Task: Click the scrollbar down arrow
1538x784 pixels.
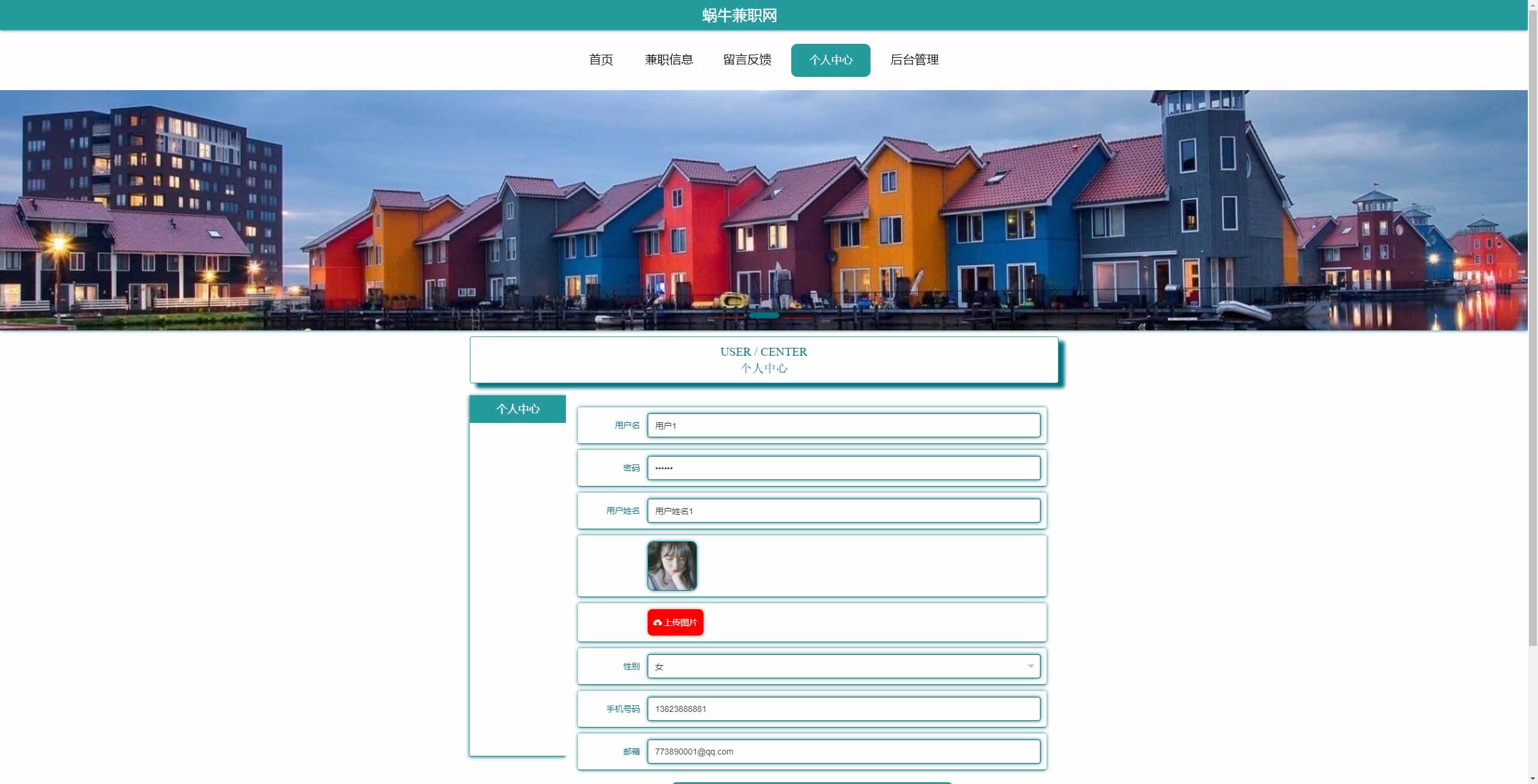Action: [x=1533, y=780]
